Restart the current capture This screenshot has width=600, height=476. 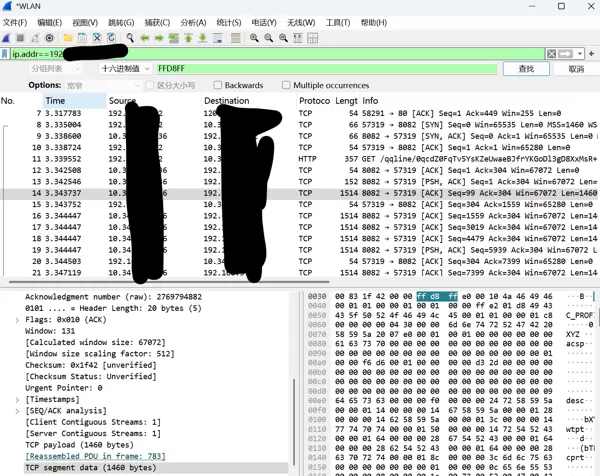tap(36, 37)
